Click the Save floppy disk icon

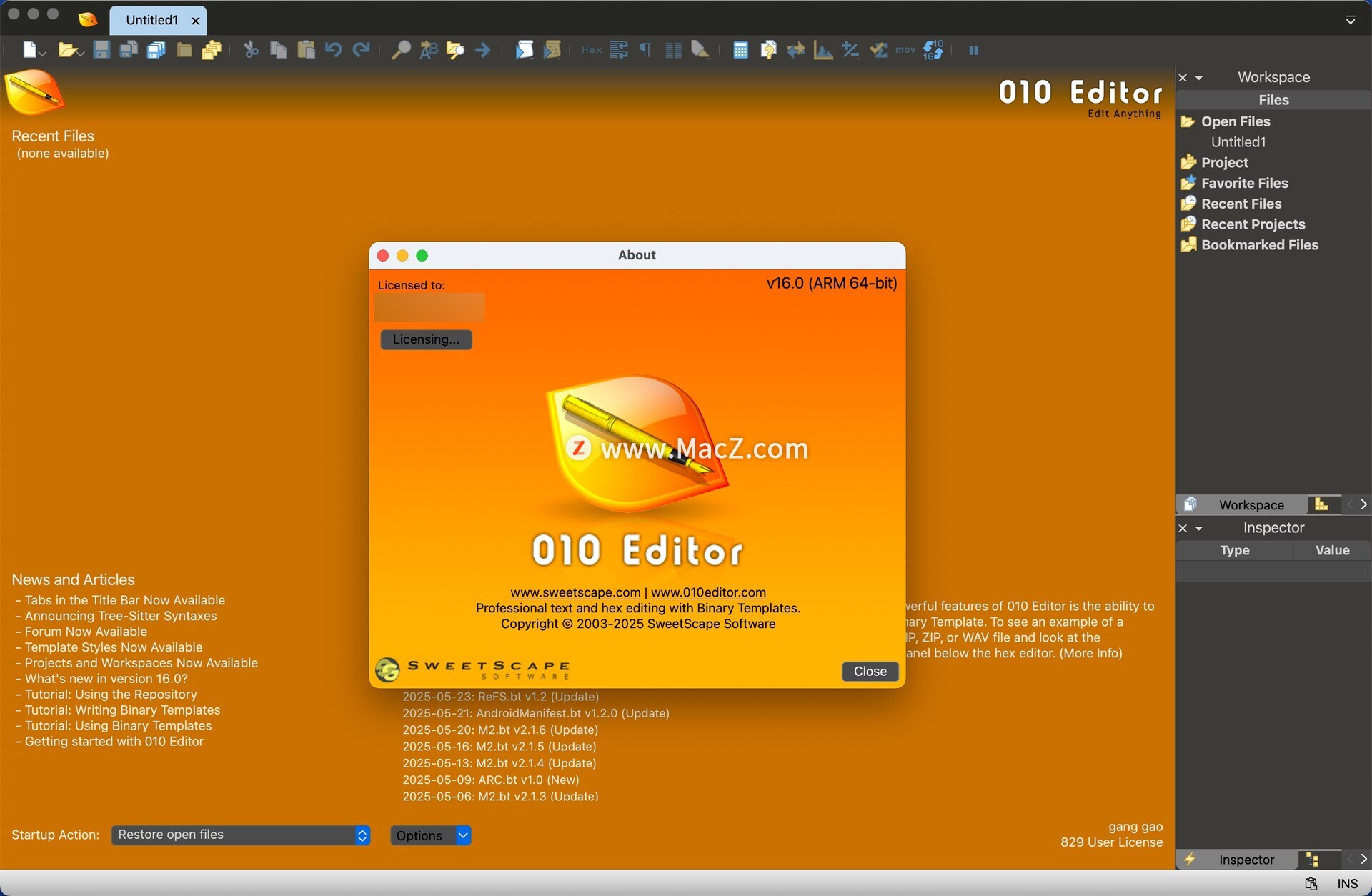point(101,50)
